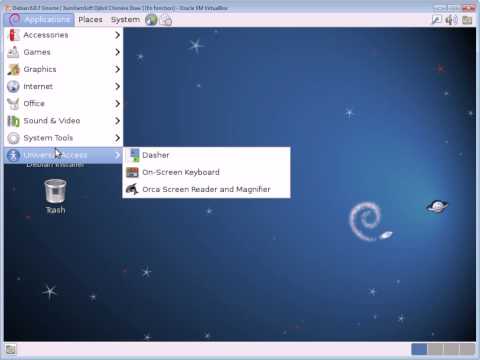The height and width of the screenshot is (360, 480).
Task: Switch to the second workspace
Action: click(435, 349)
